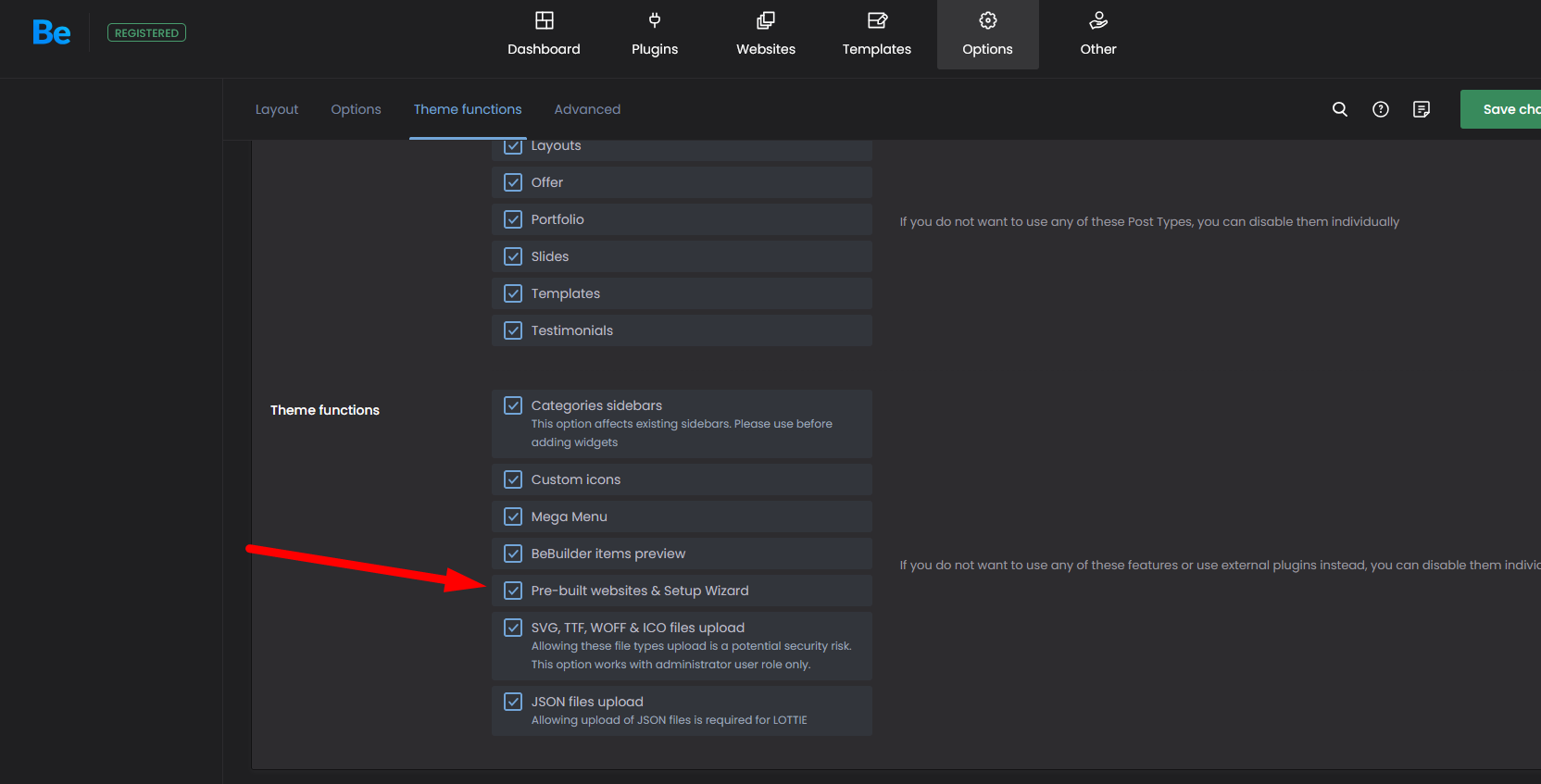Open the Dashboard section
Image resolution: width=1541 pixels, height=784 pixels.
pos(544,34)
